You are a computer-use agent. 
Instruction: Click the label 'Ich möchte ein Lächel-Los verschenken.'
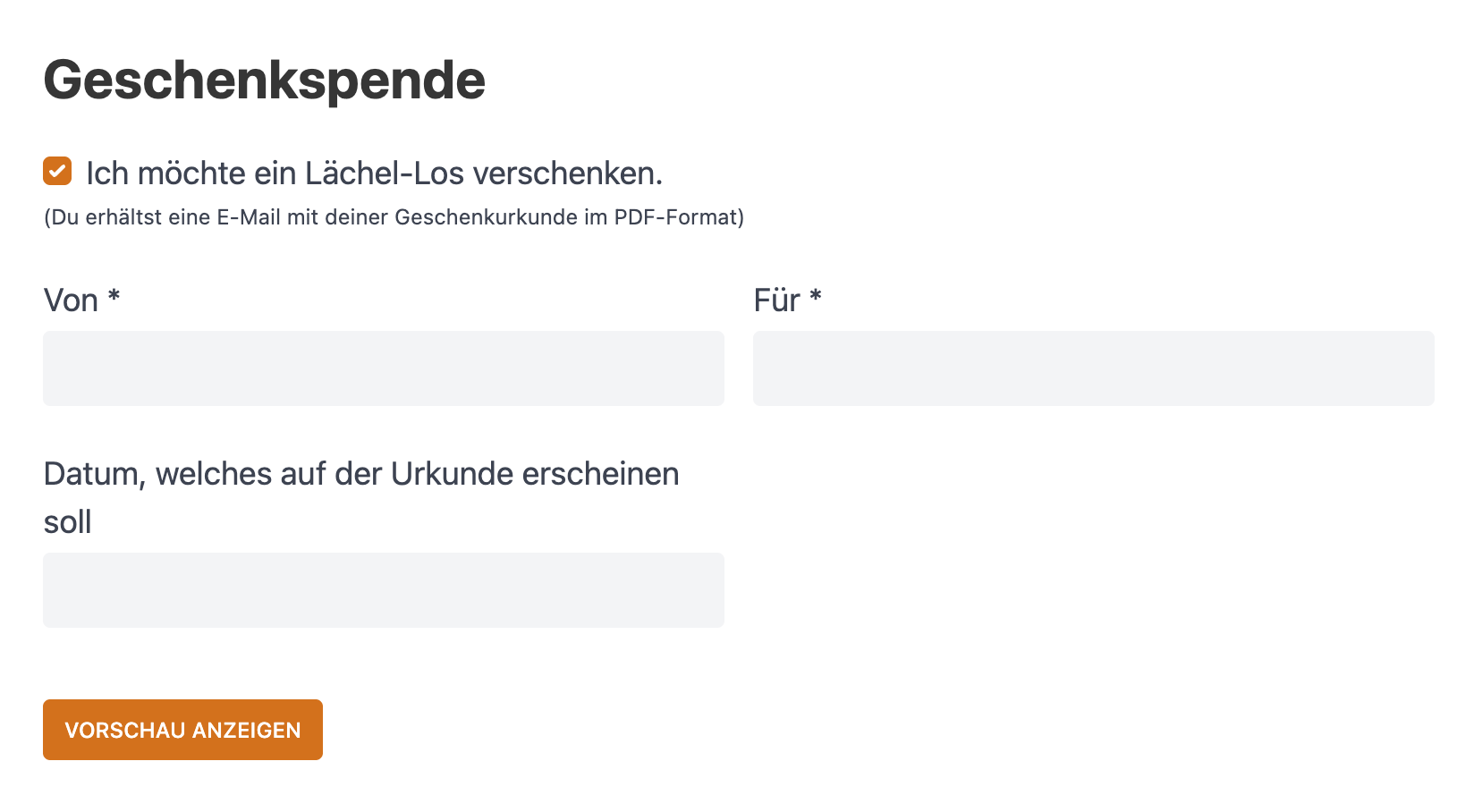coord(374,173)
